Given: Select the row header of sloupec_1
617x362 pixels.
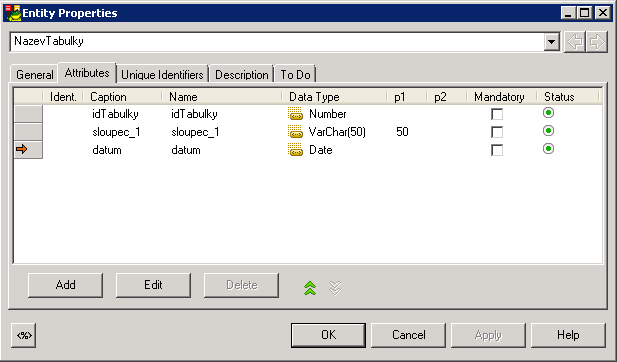Looking at the screenshot, I should tap(28, 132).
